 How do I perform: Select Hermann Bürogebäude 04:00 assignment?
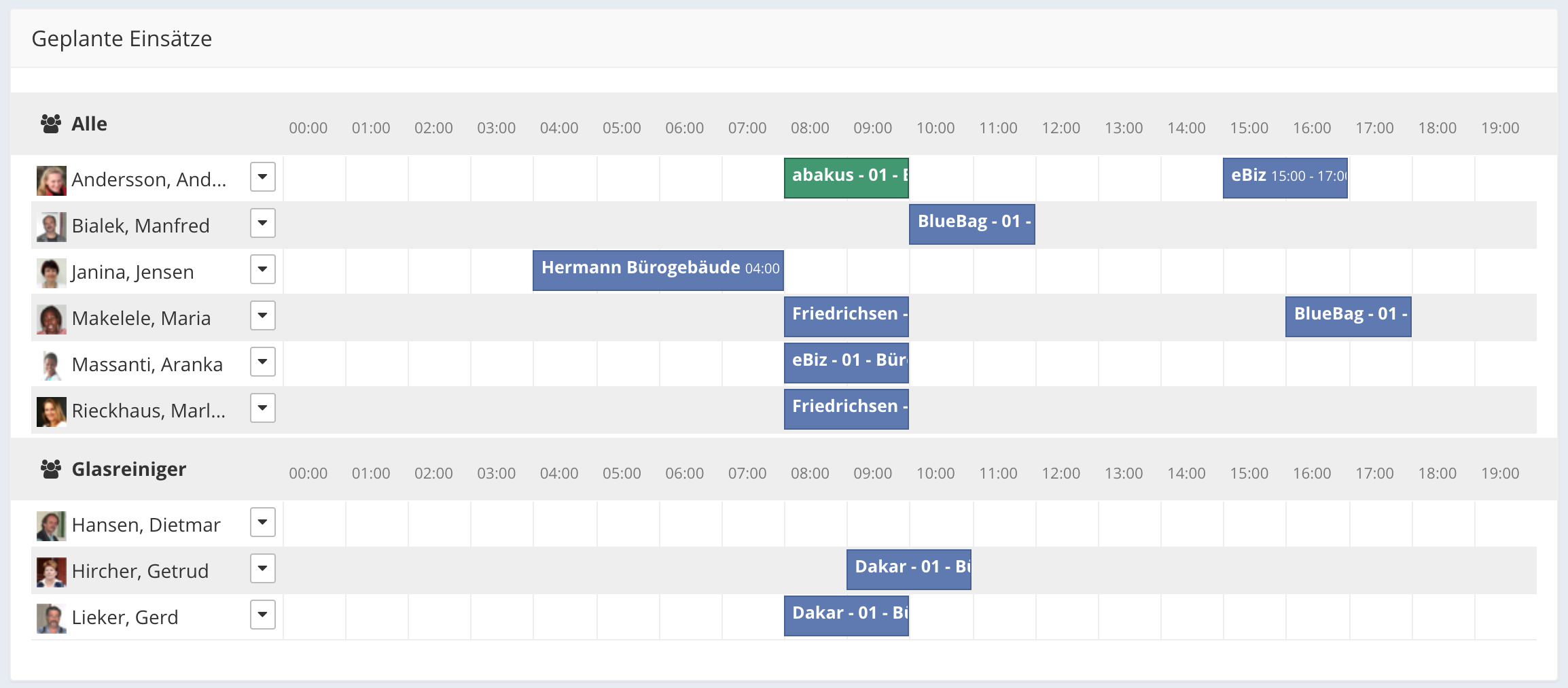658,271
